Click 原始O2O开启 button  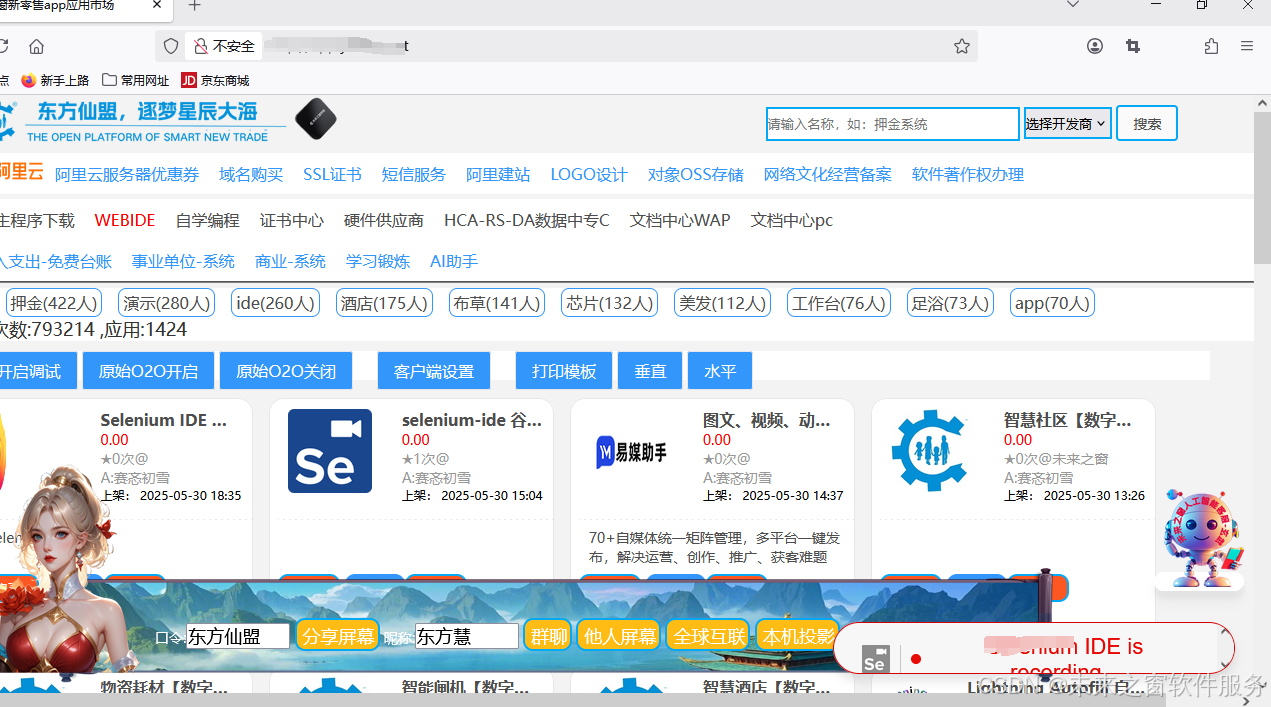148,371
